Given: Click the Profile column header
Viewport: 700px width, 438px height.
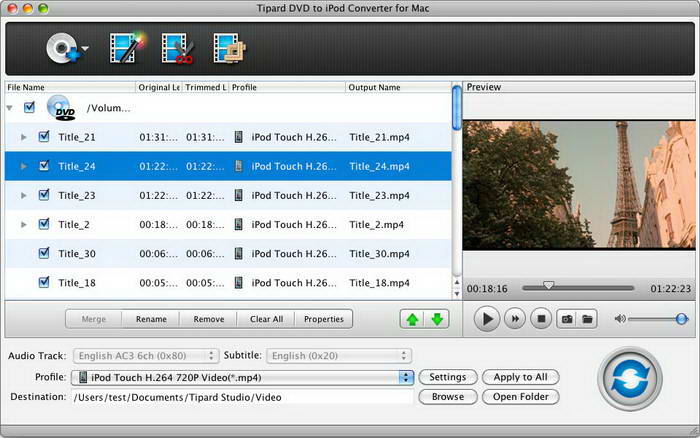Looking at the screenshot, I should [x=287, y=87].
